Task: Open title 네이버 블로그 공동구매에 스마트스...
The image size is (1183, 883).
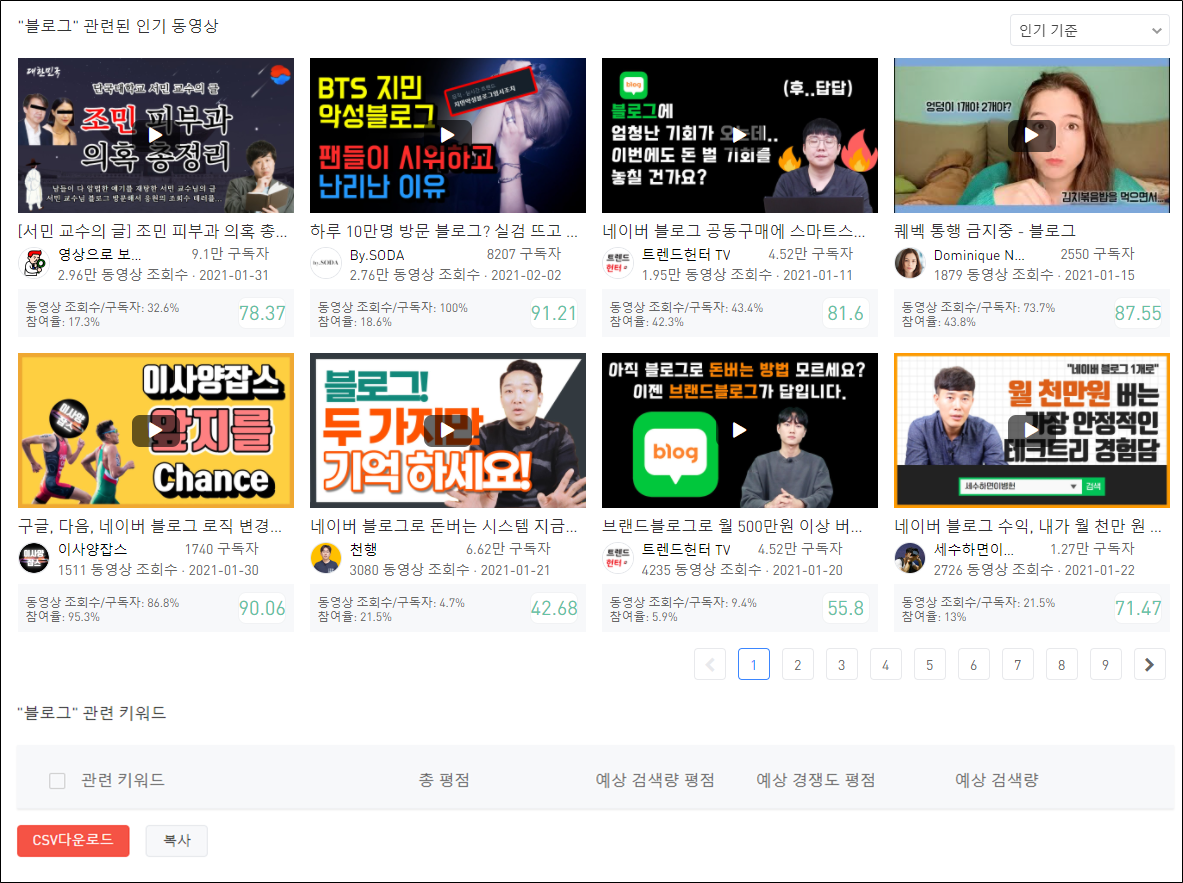Action: [x=735, y=231]
